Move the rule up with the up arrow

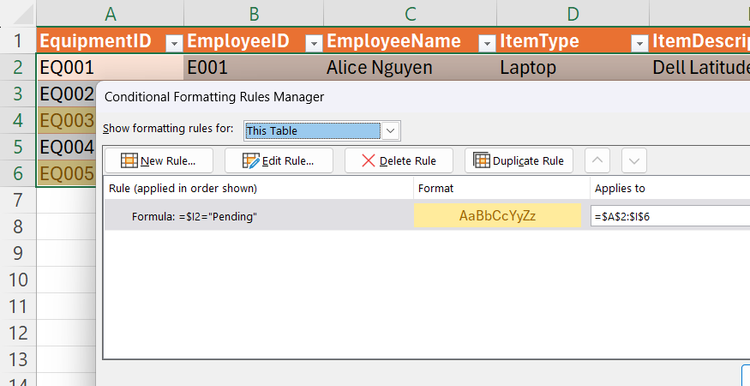(597, 161)
